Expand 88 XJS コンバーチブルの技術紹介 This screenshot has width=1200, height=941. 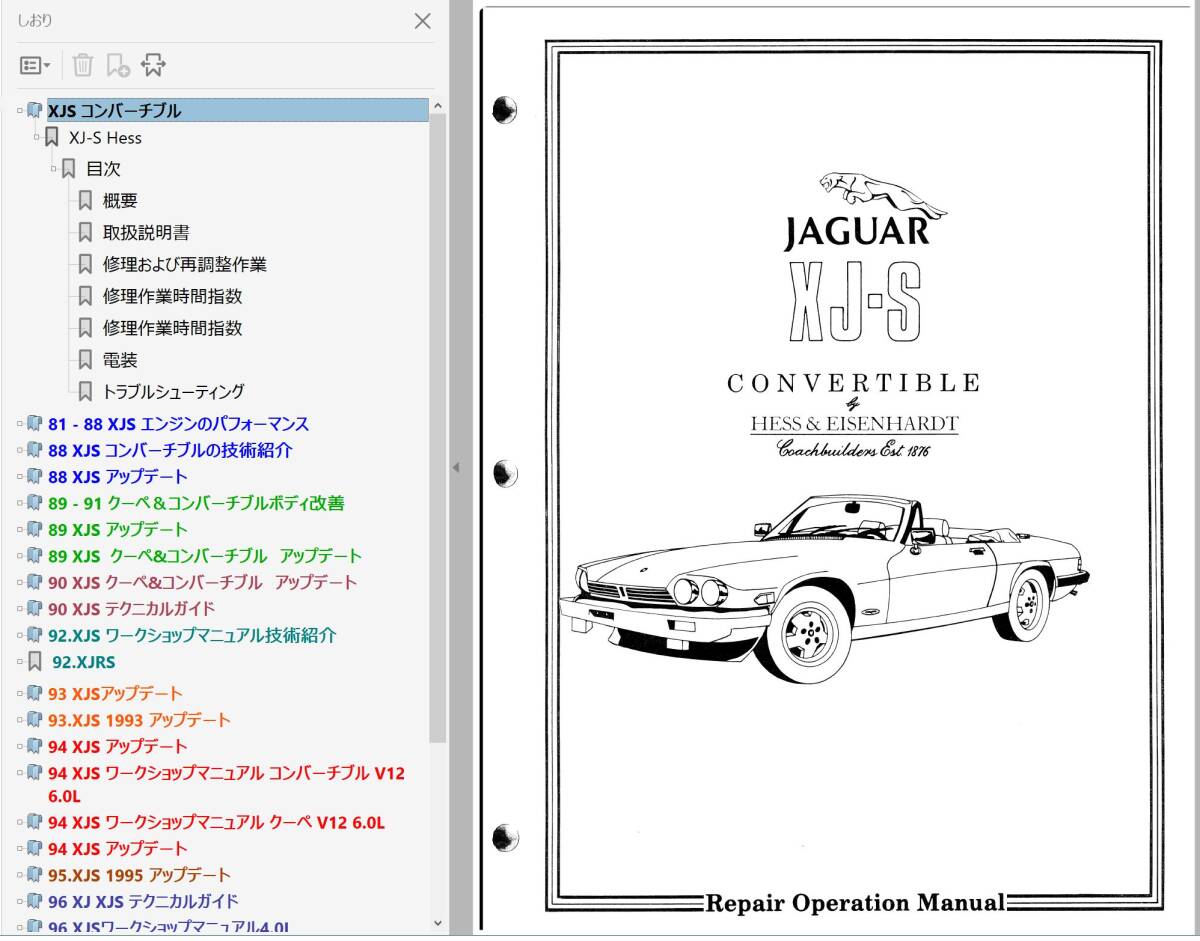(x=20, y=450)
